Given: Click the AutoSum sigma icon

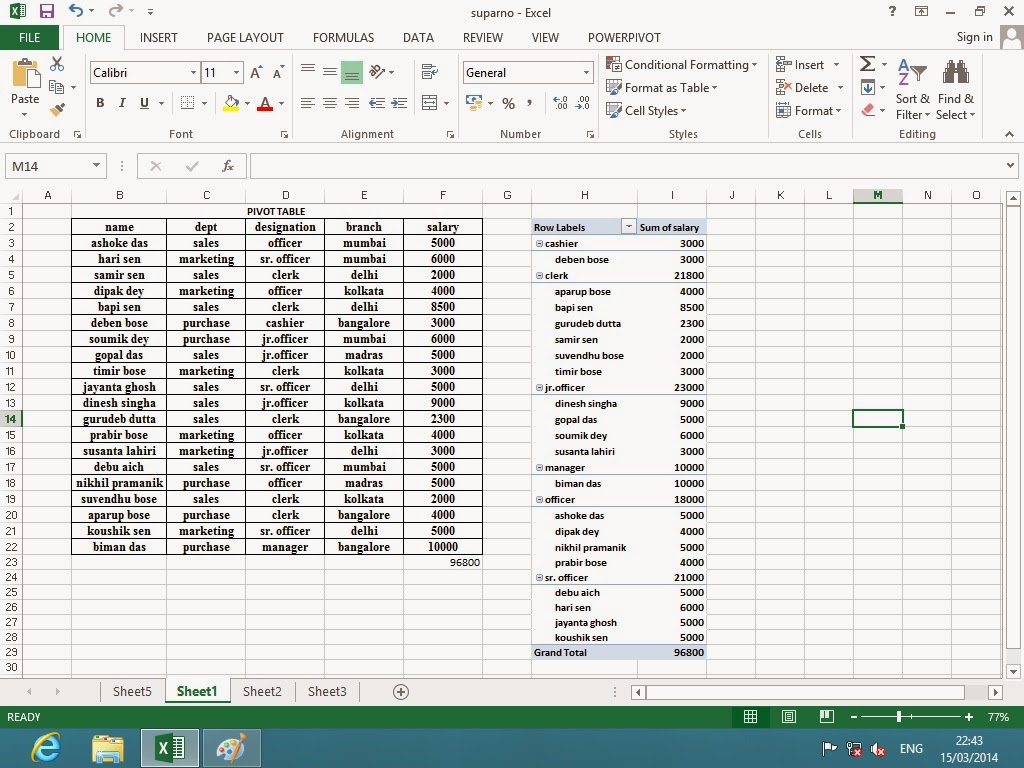Looking at the screenshot, I should [867, 63].
